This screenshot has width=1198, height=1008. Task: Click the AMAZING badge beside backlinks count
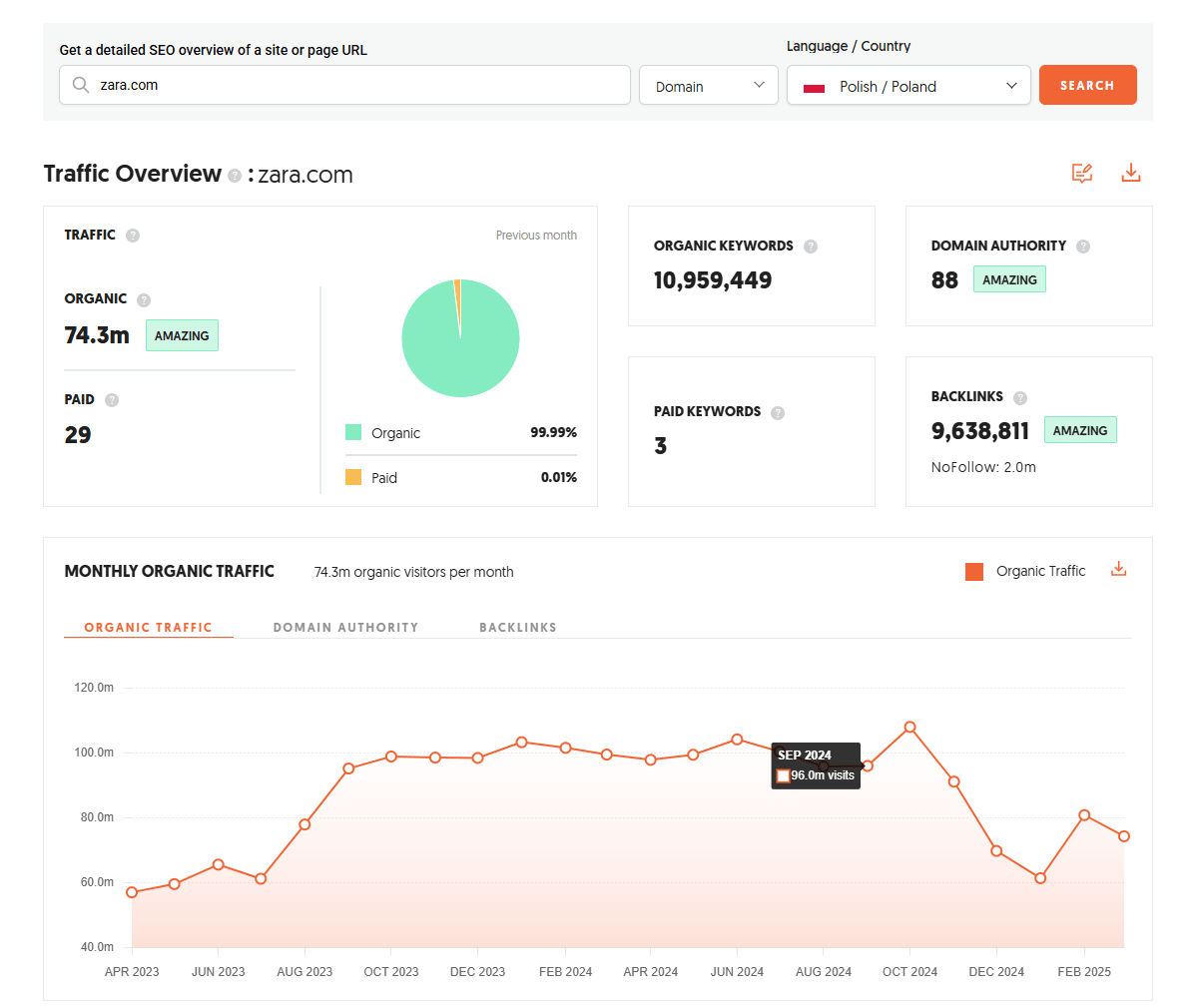click(1080, 430)
